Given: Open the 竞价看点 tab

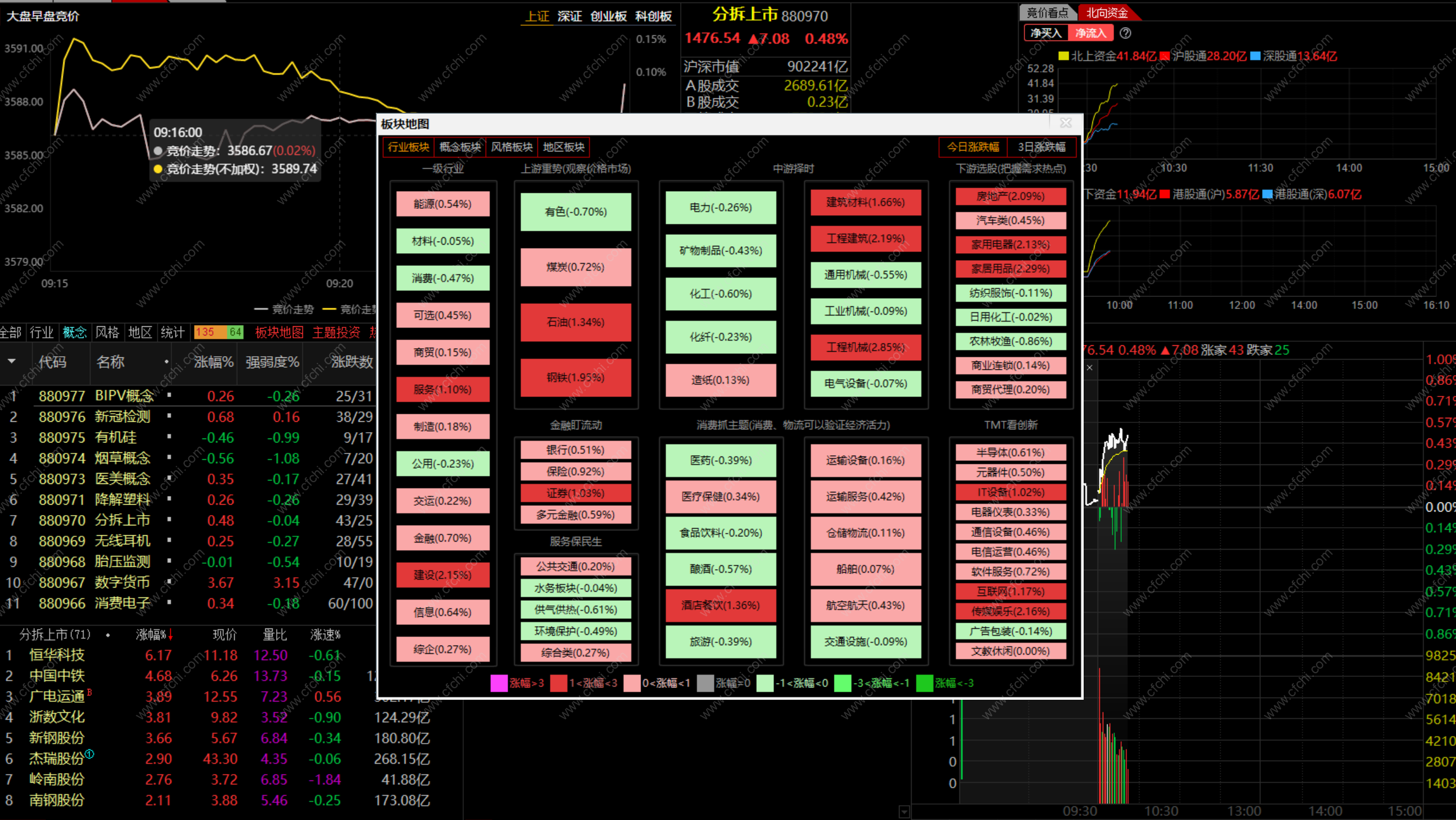Looking at the screenshot, I should tap(1047, 13).
